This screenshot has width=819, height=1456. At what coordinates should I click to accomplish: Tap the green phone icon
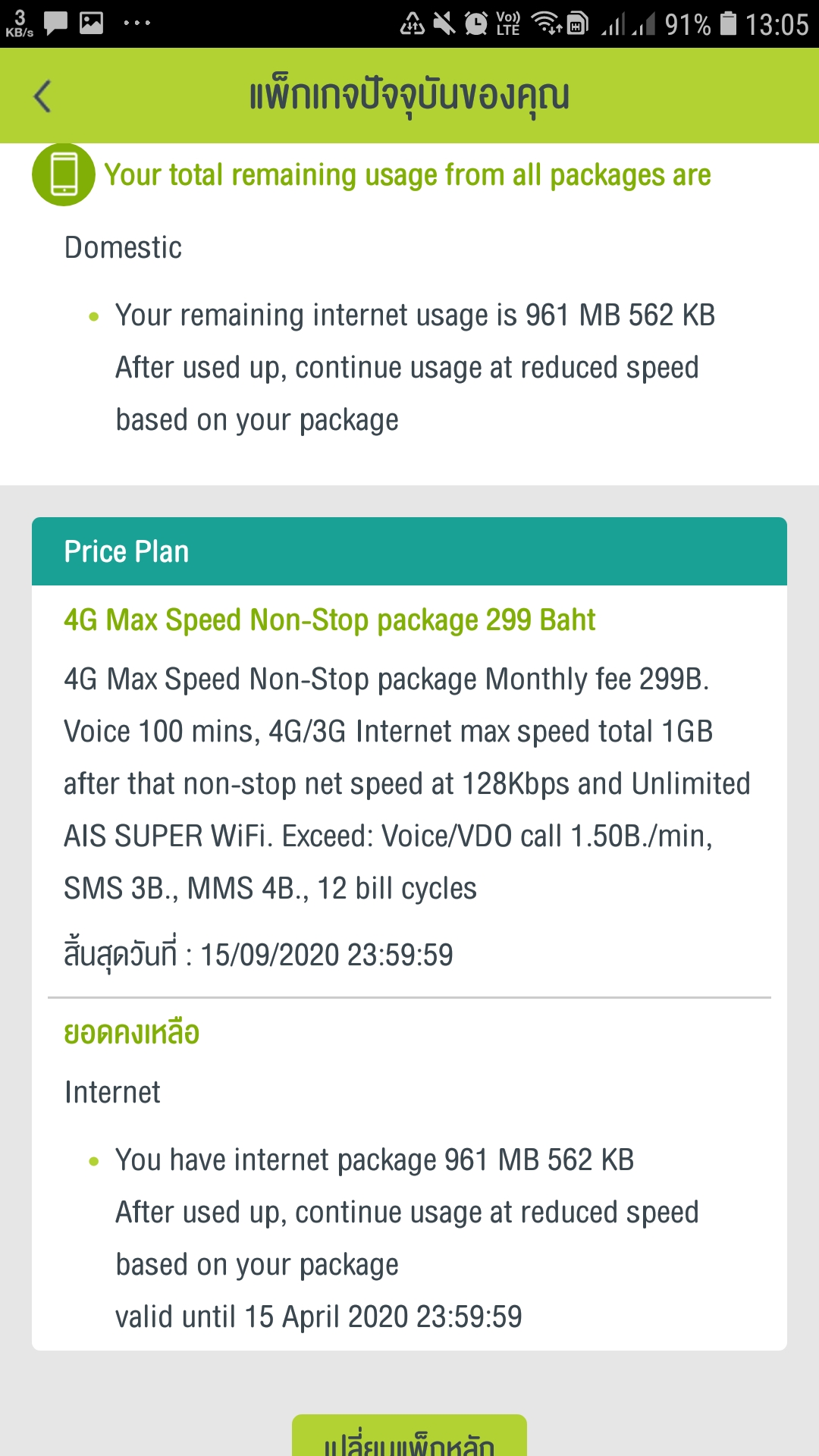[x=64, y=174]
